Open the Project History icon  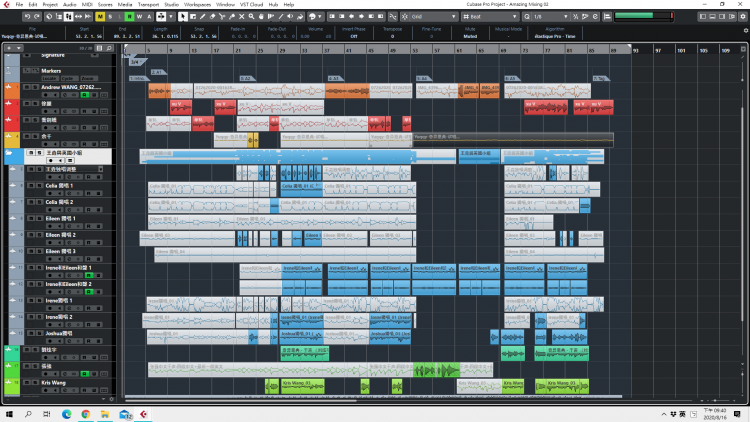click(49, 17)
